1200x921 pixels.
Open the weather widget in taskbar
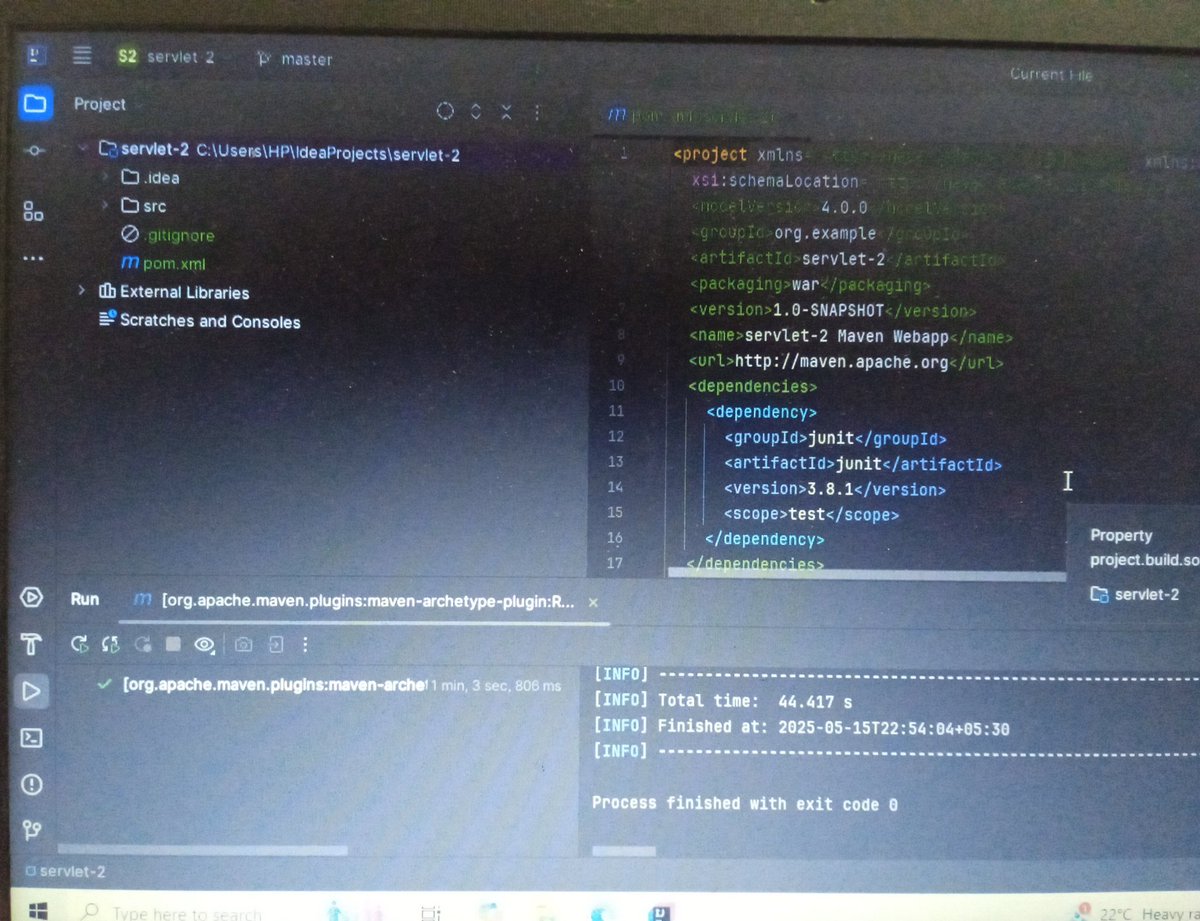(x=1135, y=912)
